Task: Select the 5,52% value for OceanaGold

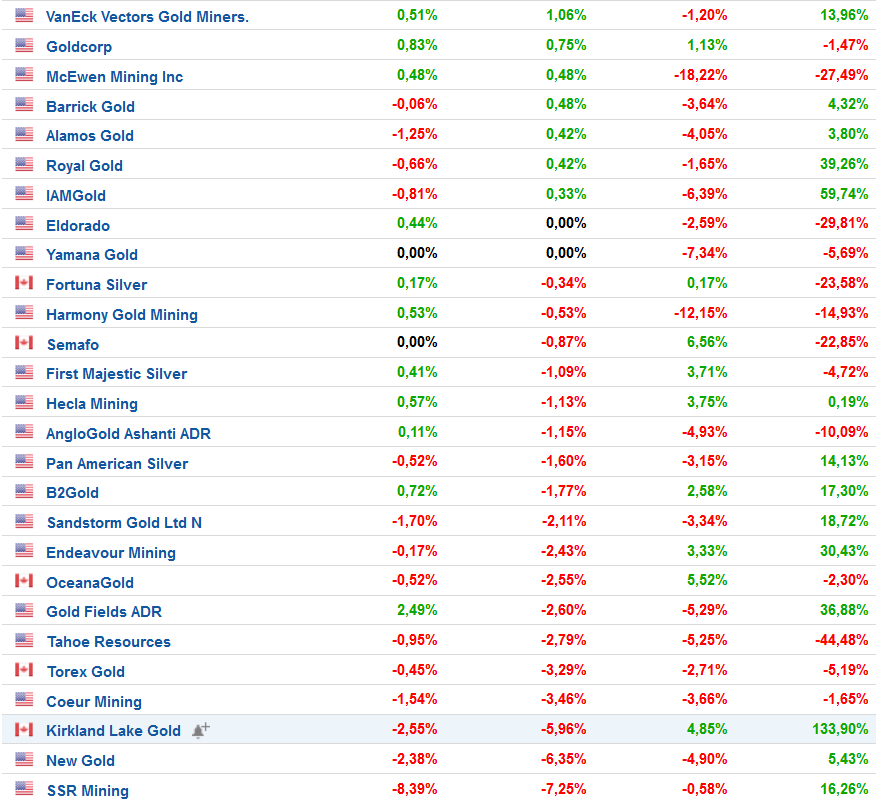Action: pos(707,581)
